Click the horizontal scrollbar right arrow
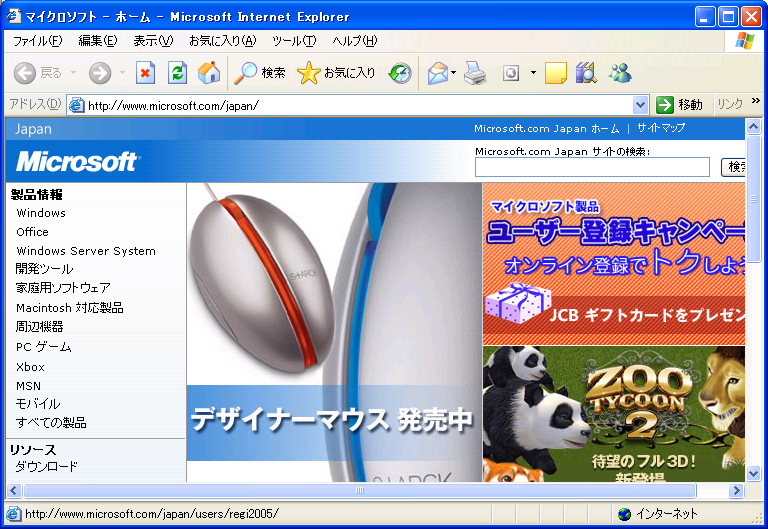The height and width of the screenshot is (529, 768). coord(736,490)
